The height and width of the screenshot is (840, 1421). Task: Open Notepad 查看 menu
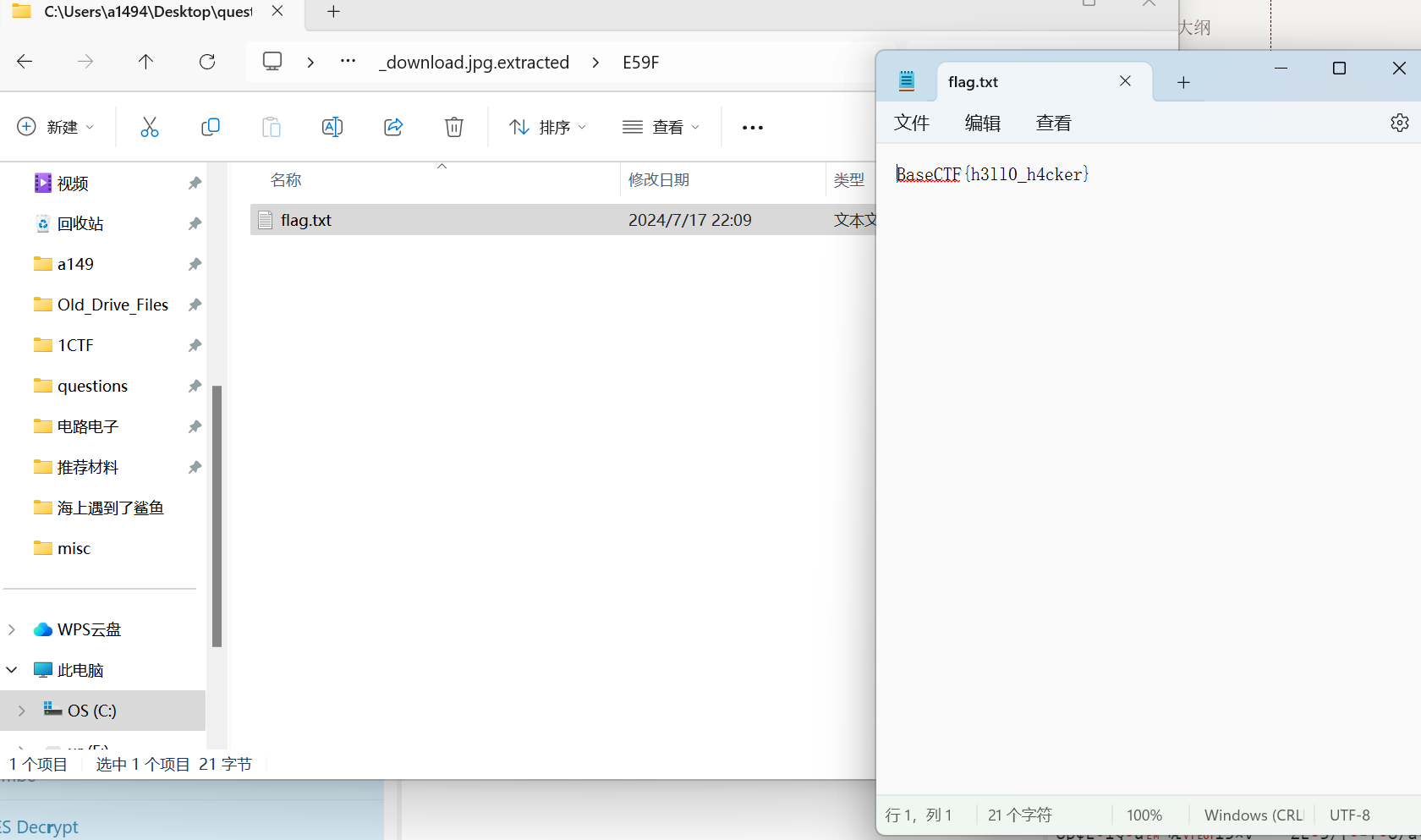pos(1054,124)
